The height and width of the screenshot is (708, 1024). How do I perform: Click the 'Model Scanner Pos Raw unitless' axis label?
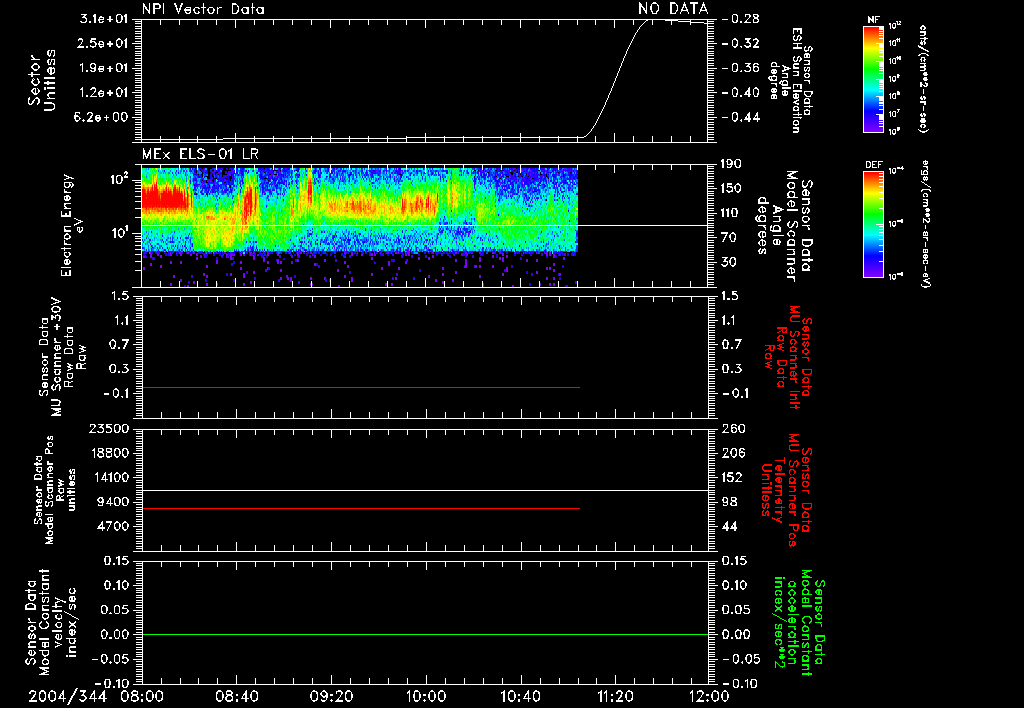pyautogui.click(x=54, y=490)
